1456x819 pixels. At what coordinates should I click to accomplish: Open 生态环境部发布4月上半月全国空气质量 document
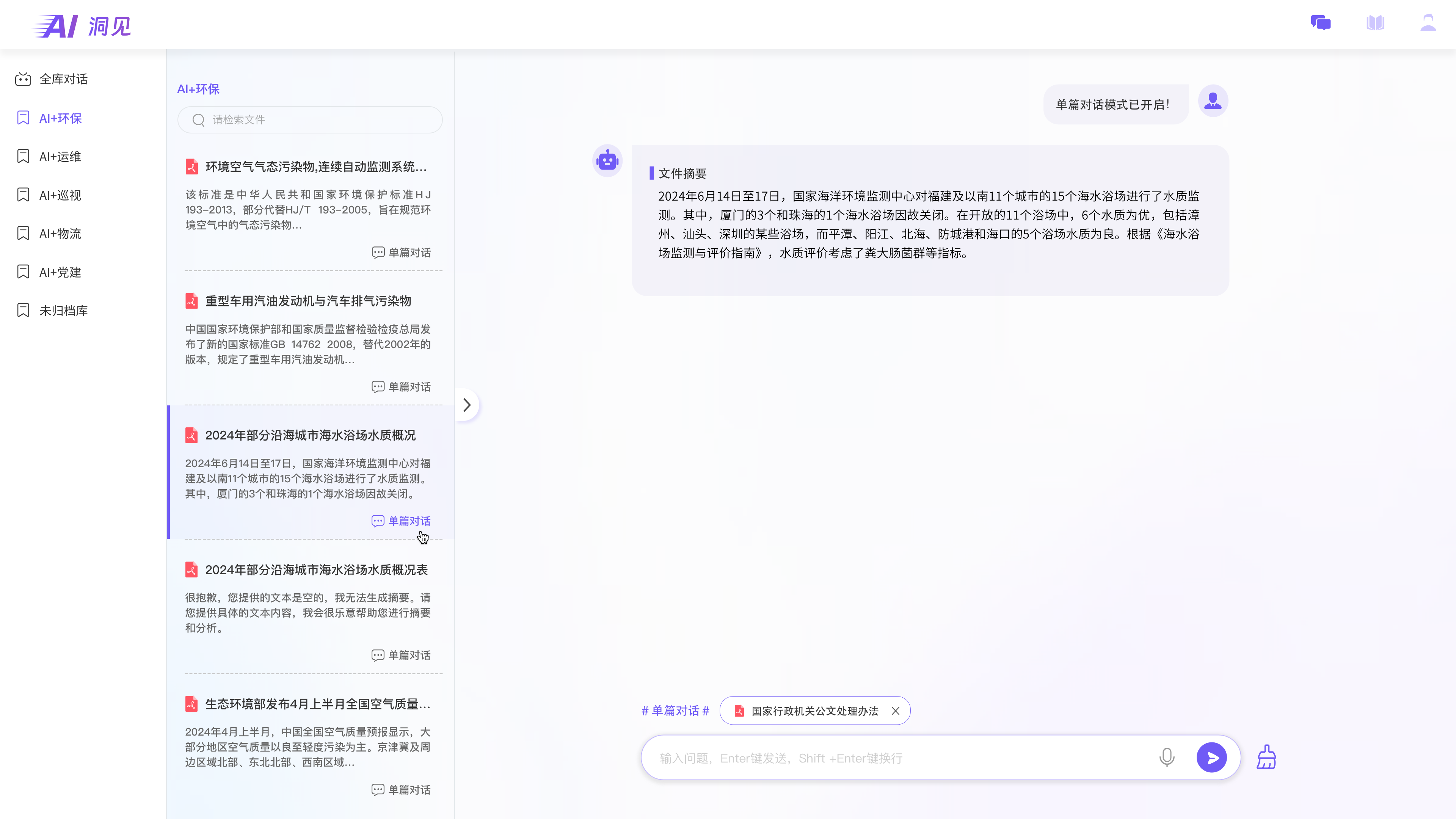(x=318, y=704)
